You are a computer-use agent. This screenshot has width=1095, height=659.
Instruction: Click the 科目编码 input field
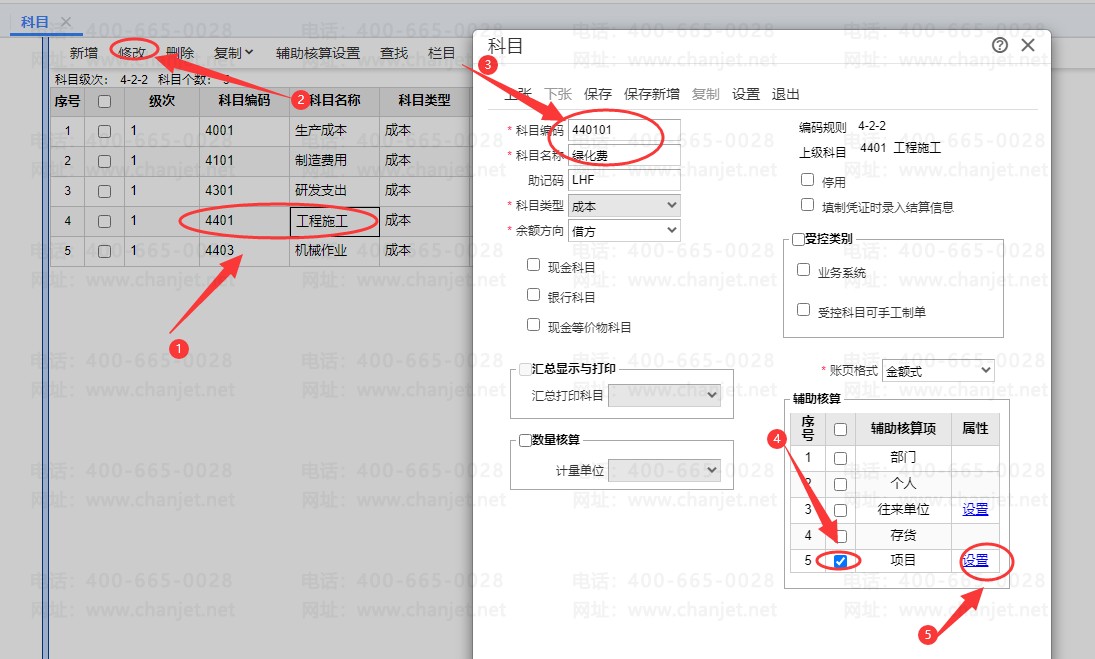(x=624, y=130)
